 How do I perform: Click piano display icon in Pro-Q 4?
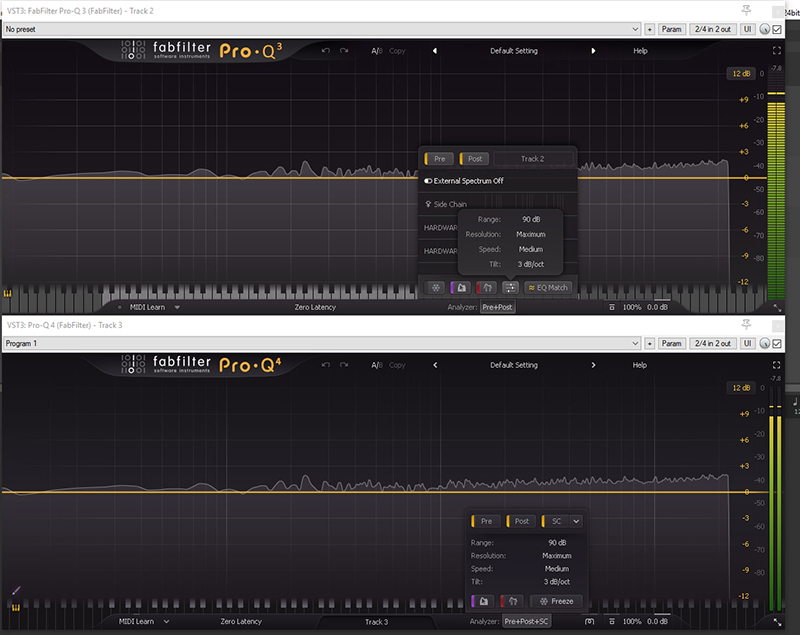click(x=16, y=607)
